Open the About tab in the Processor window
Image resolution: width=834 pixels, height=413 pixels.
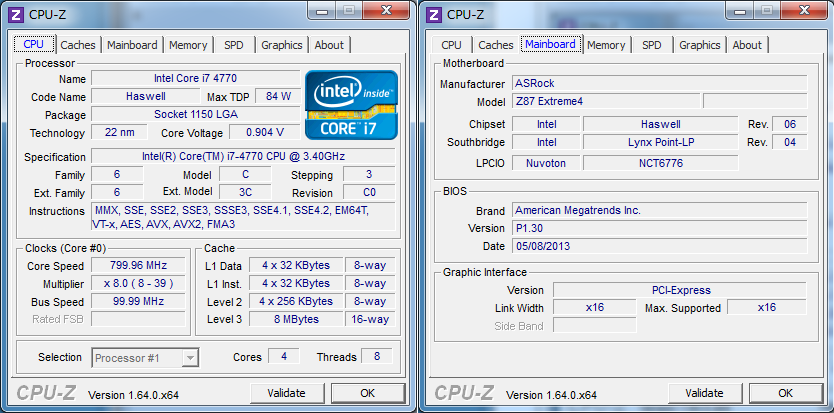(x=329, y=45)
